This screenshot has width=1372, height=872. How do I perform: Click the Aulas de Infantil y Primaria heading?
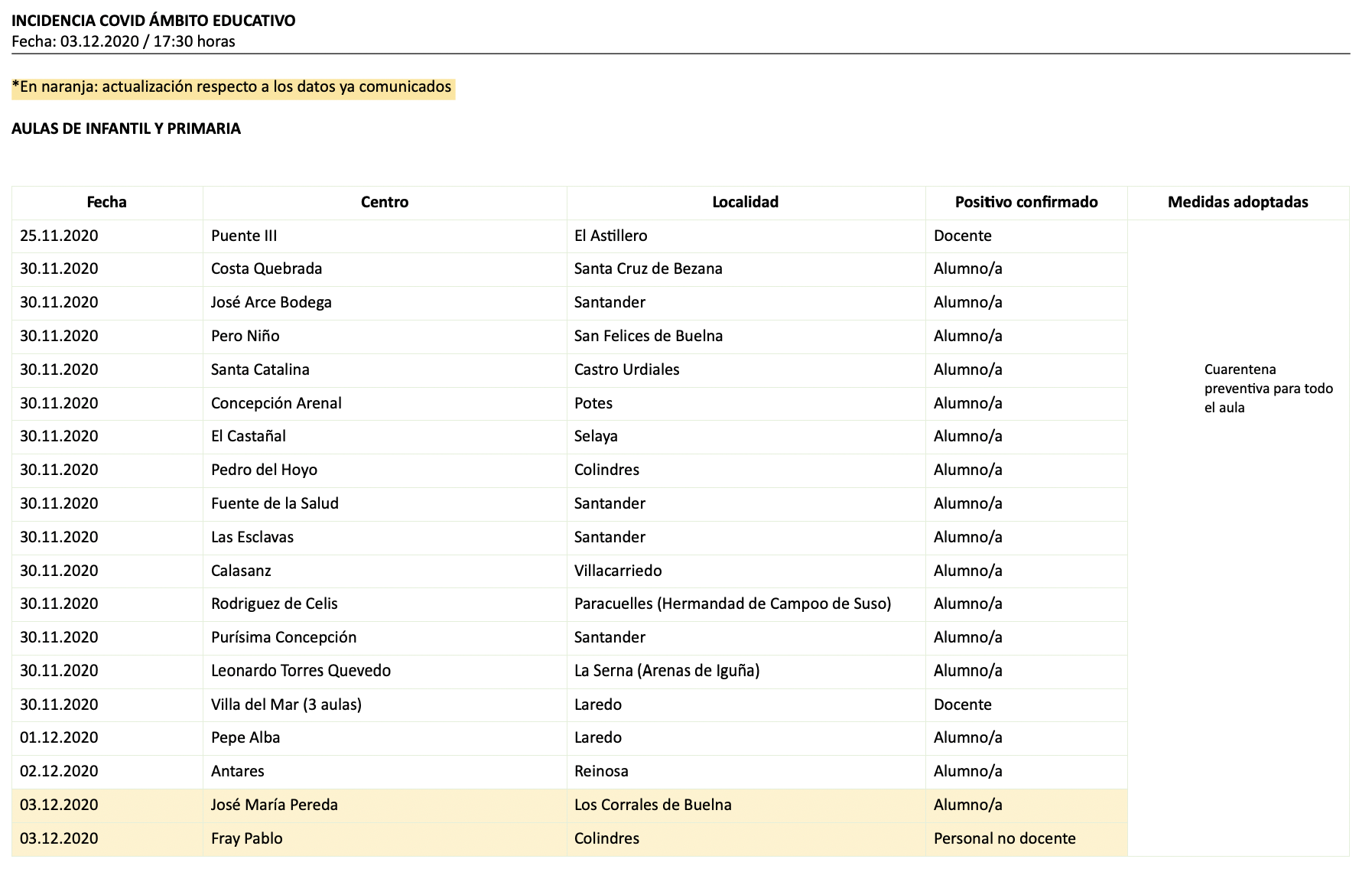(126, 129)
